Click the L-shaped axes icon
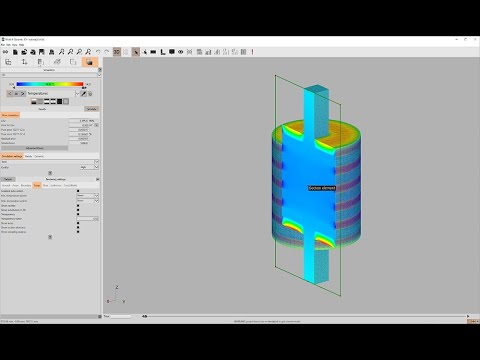Viewport: 480px width, 360px height. point(163,52)
